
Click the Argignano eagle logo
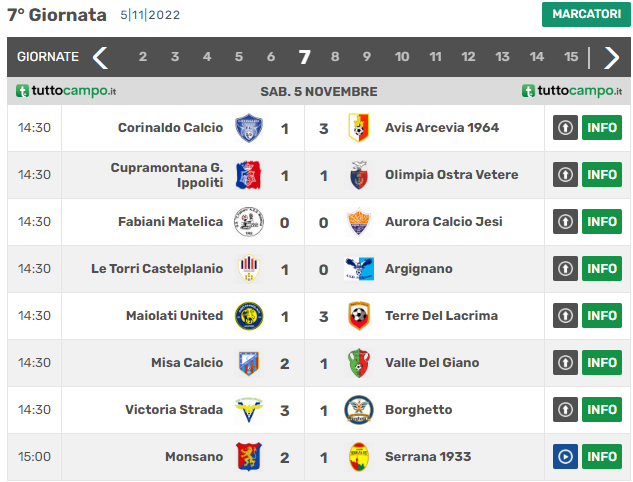pyautogui.click(x=359, y=269)
